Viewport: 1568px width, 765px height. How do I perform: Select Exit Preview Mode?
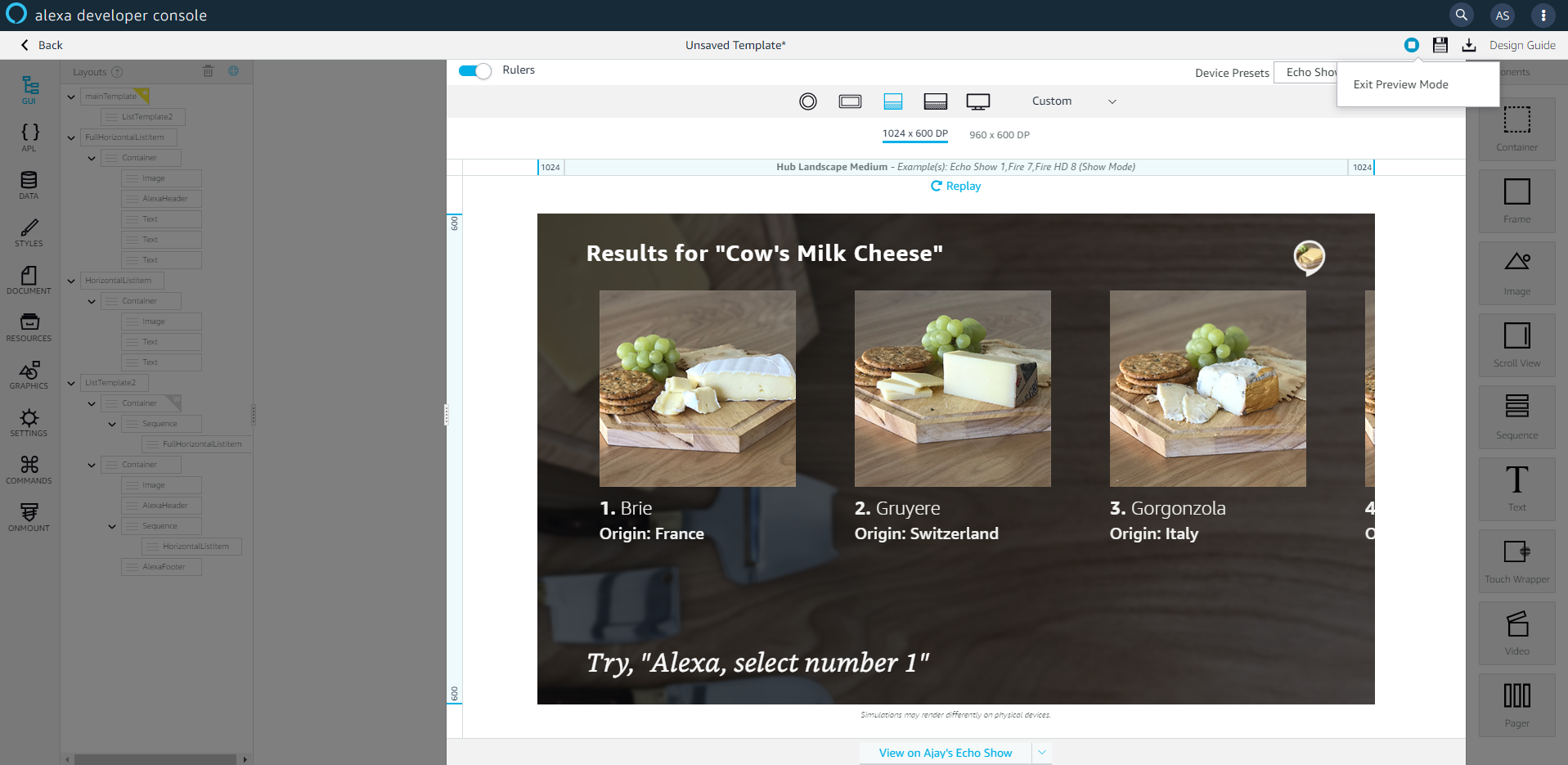tap(1400, 84)
